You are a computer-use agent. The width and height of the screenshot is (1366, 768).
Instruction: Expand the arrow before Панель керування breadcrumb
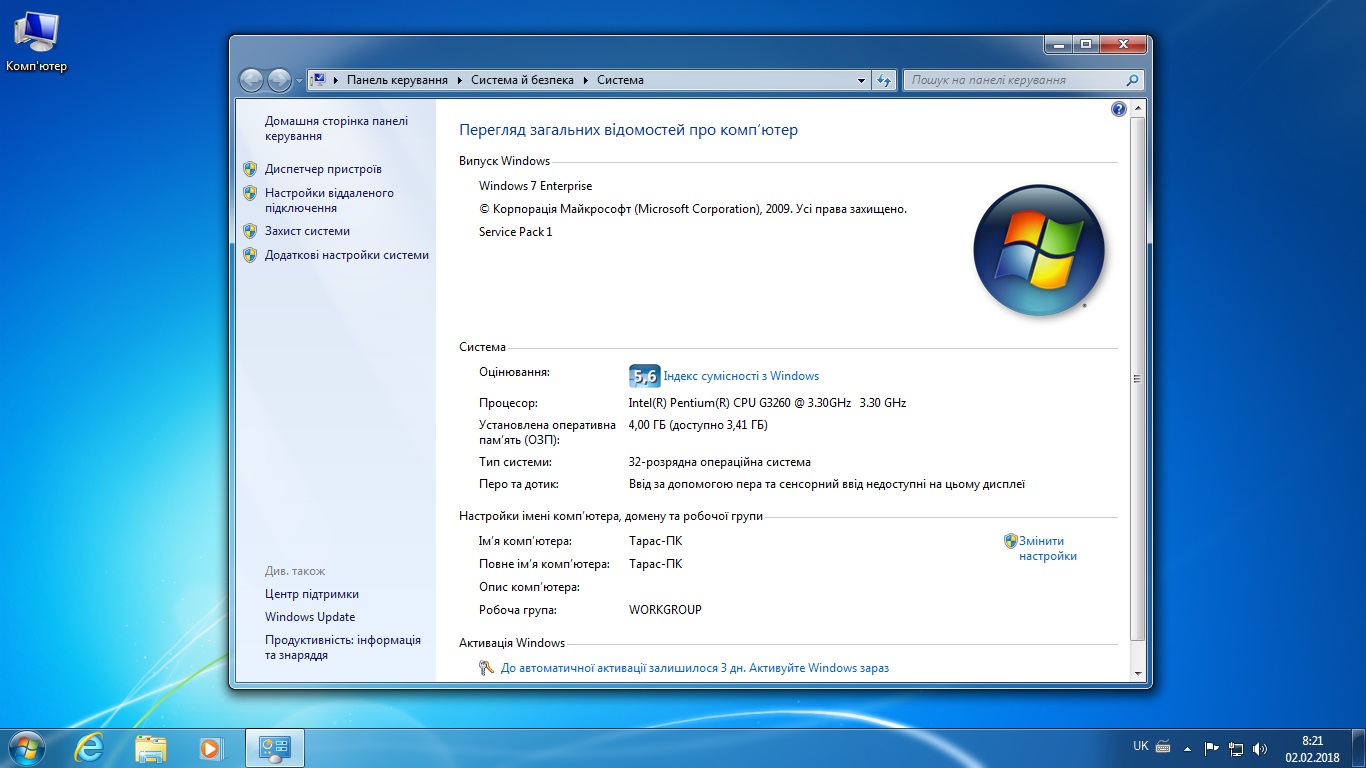click(x=336, y=80)
